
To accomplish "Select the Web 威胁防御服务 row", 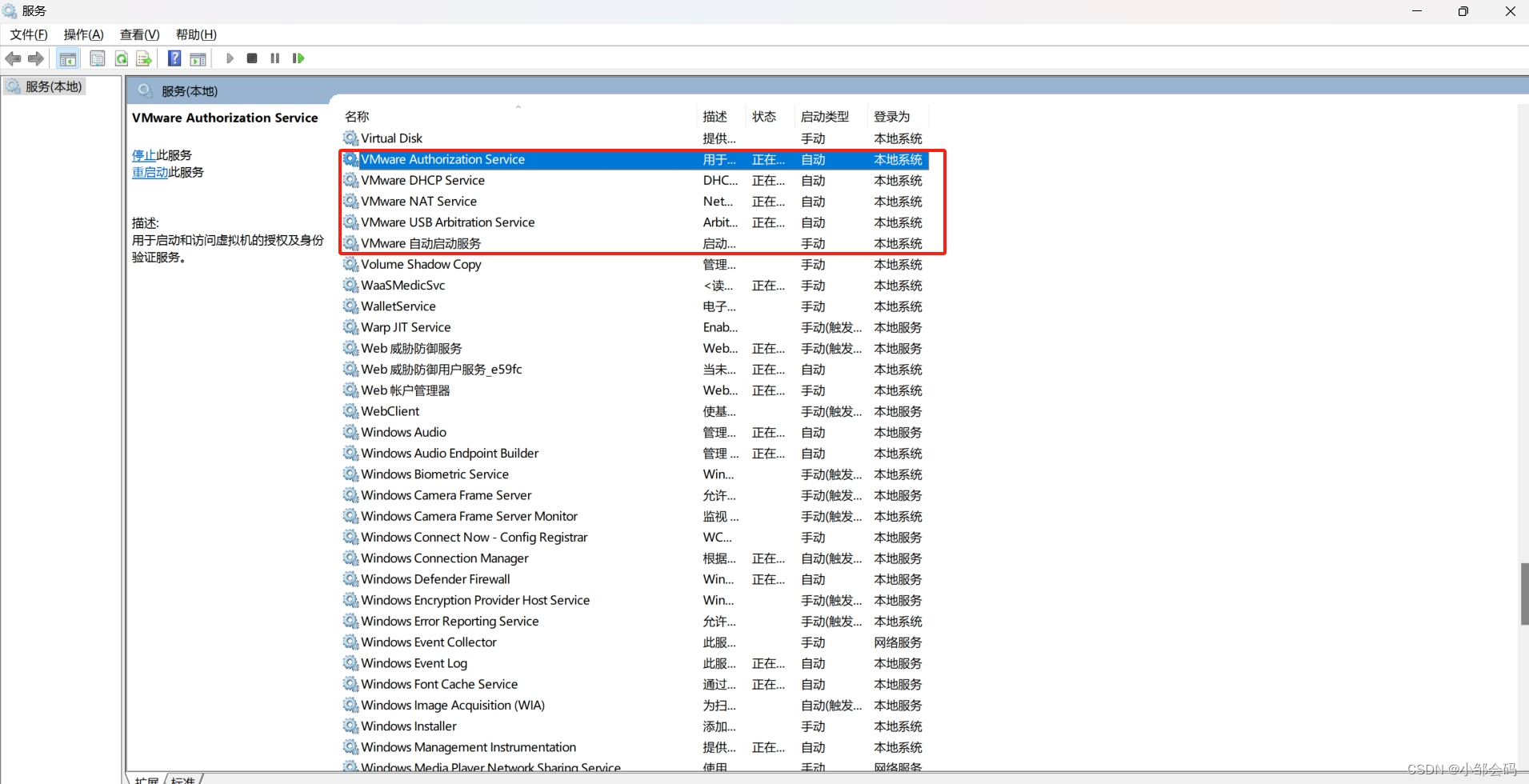I will [634, 348].
